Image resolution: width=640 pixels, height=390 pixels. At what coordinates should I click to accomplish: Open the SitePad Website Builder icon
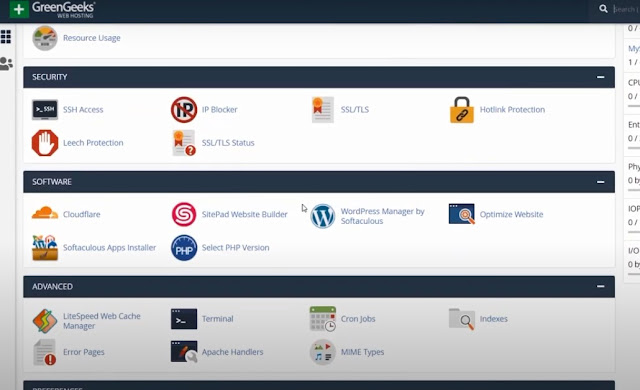[x=184, y=214]
